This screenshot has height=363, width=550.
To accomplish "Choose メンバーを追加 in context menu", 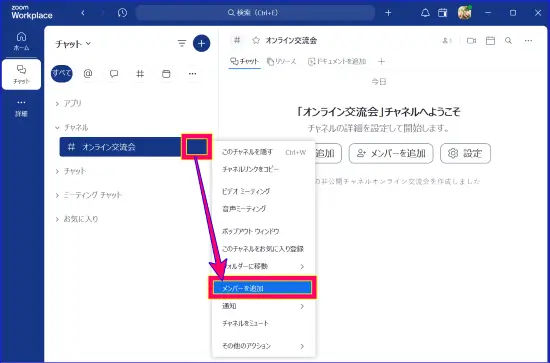I will coord(262,288).
